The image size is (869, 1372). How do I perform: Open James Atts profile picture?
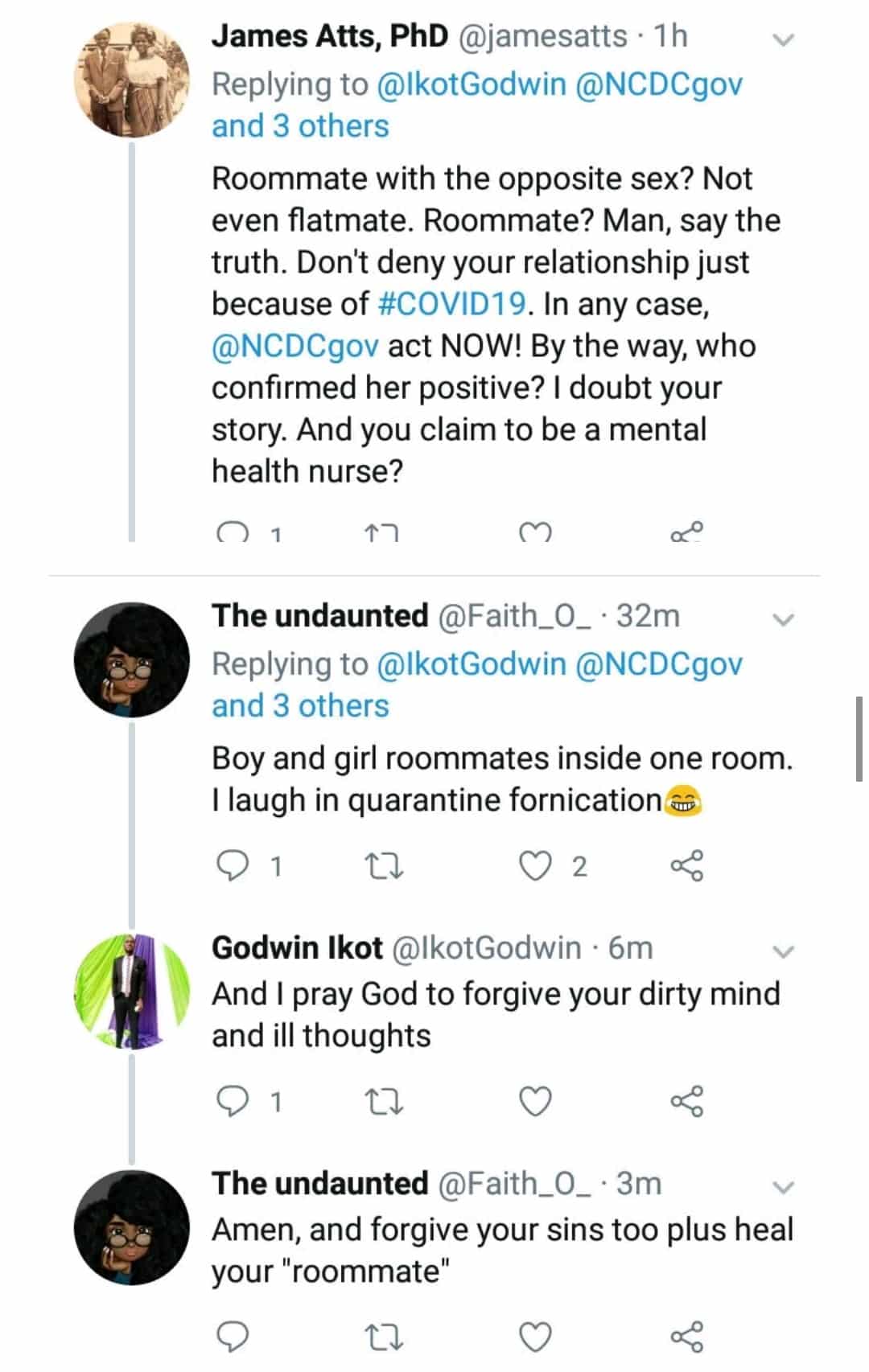(132, 80)
